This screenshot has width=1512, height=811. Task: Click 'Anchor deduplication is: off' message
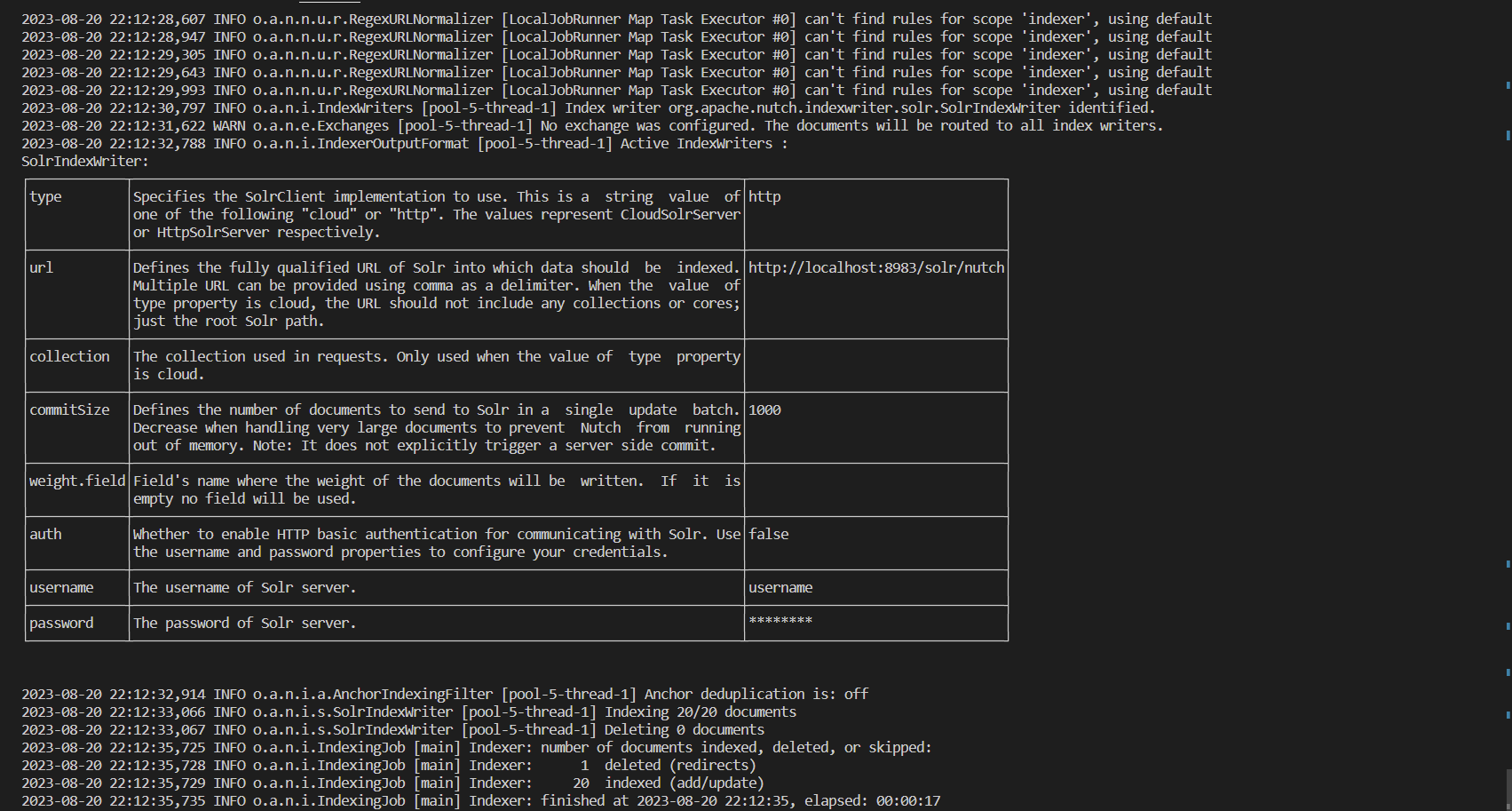(756, 694)
